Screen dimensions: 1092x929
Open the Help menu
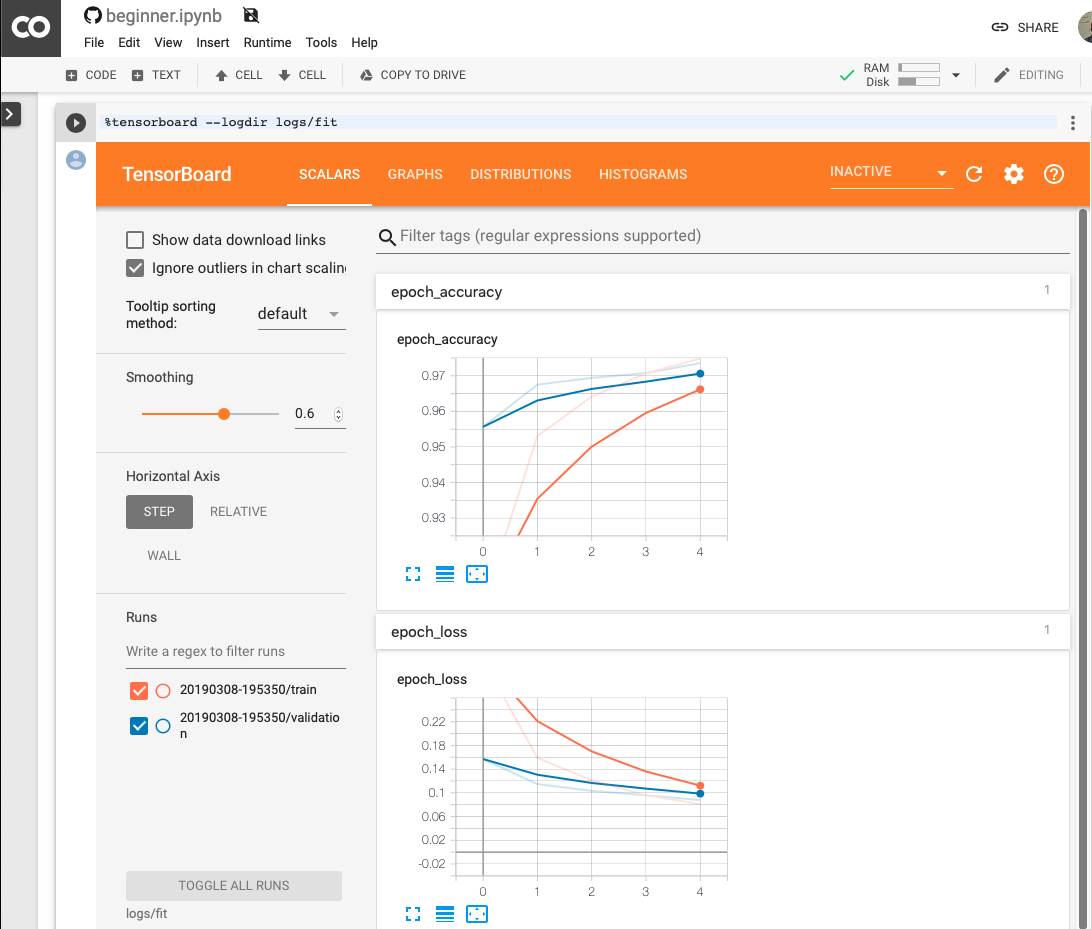[x=364, y=42]
